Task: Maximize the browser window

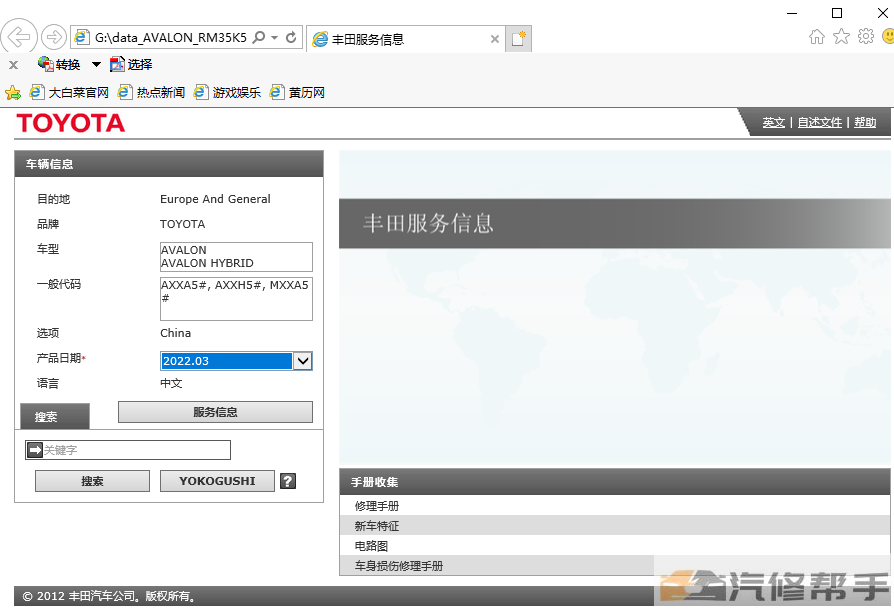Action: [x=837, y=13]
